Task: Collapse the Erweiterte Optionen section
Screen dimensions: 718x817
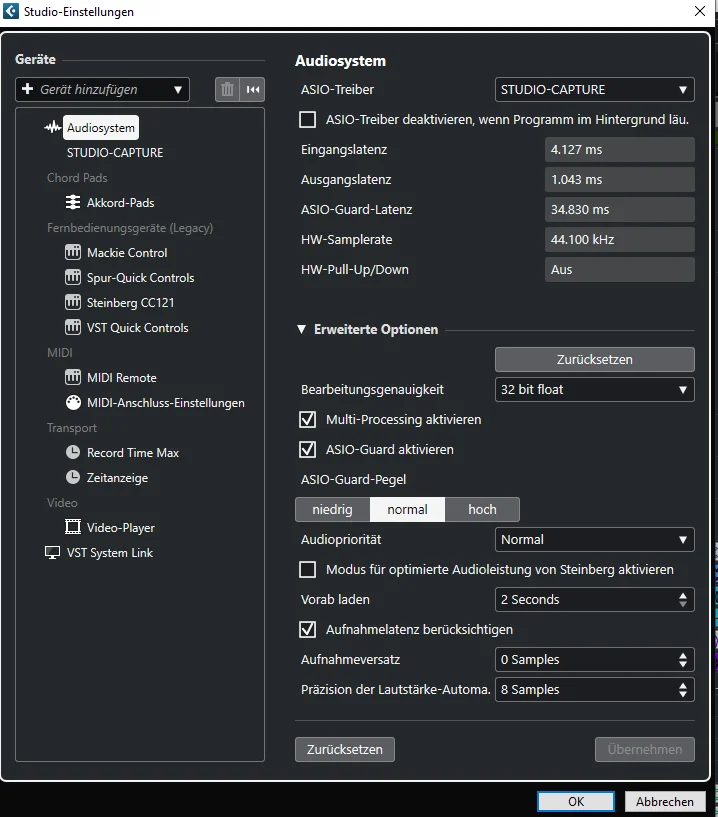Action: tap(302, 329)
